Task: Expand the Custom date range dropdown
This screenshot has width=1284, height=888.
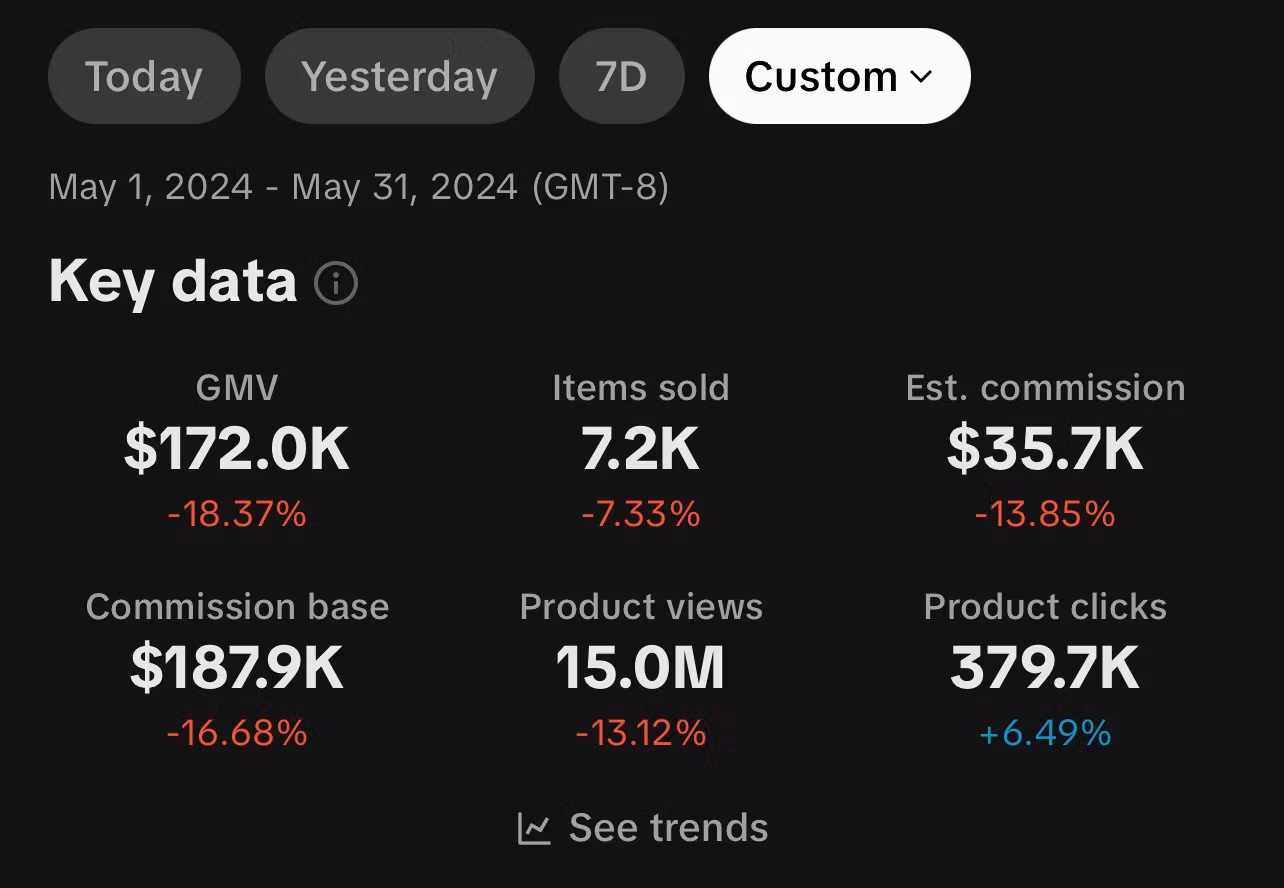Action: point(838,77)
